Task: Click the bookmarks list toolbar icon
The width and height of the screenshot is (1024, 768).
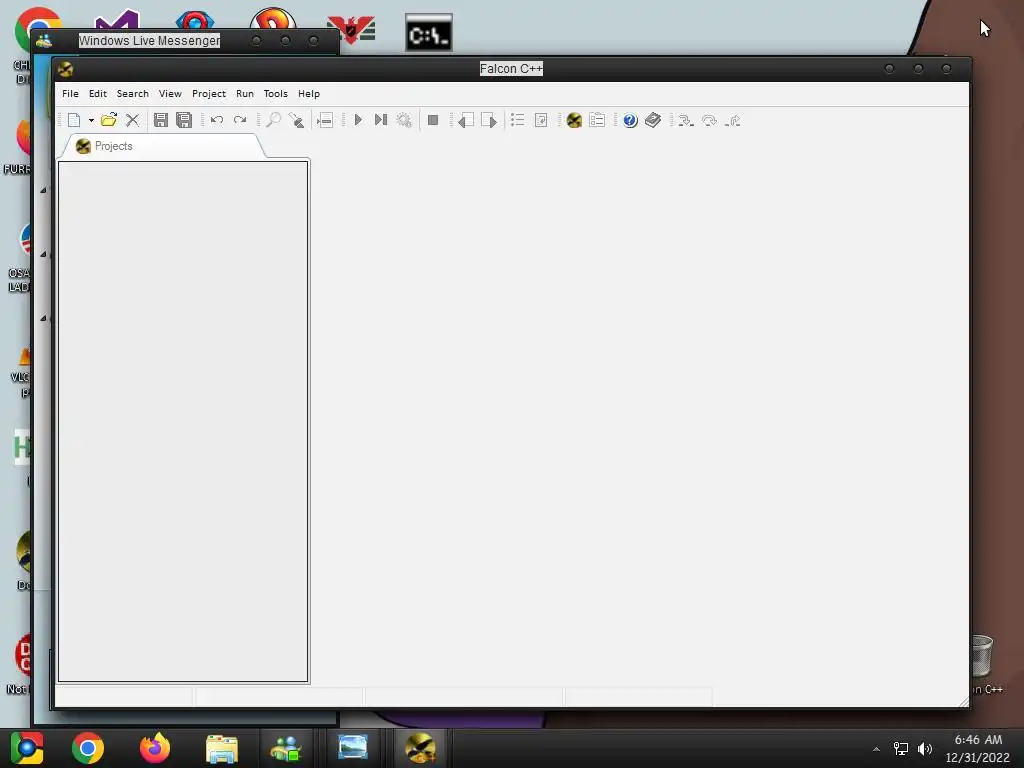Action: [517, 120]
